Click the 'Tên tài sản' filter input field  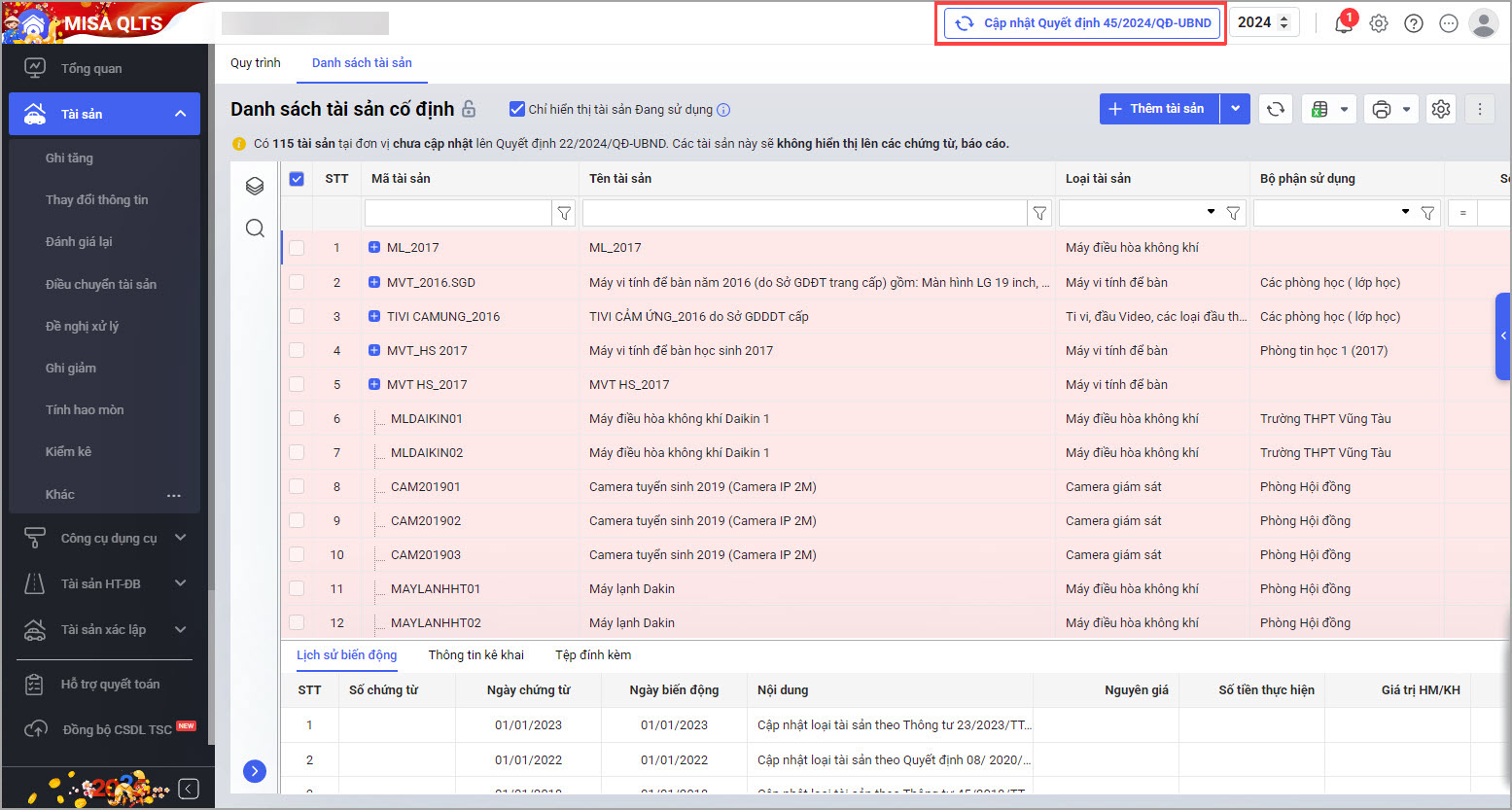[804, 213]
